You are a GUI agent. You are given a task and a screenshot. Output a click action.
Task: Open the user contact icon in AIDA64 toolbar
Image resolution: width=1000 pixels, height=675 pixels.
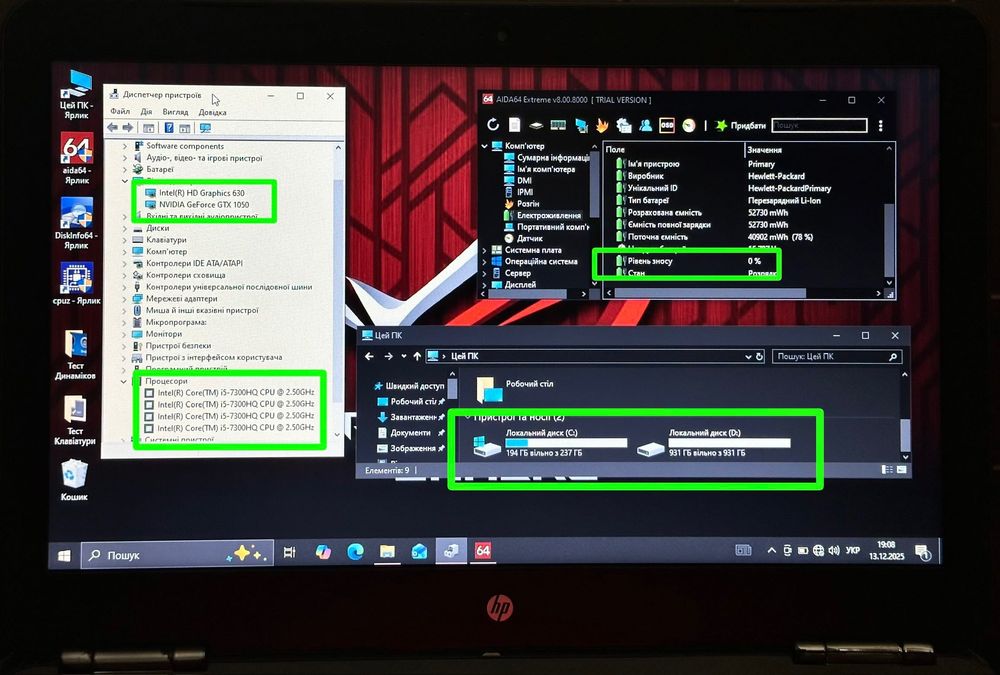click(645, 125)
